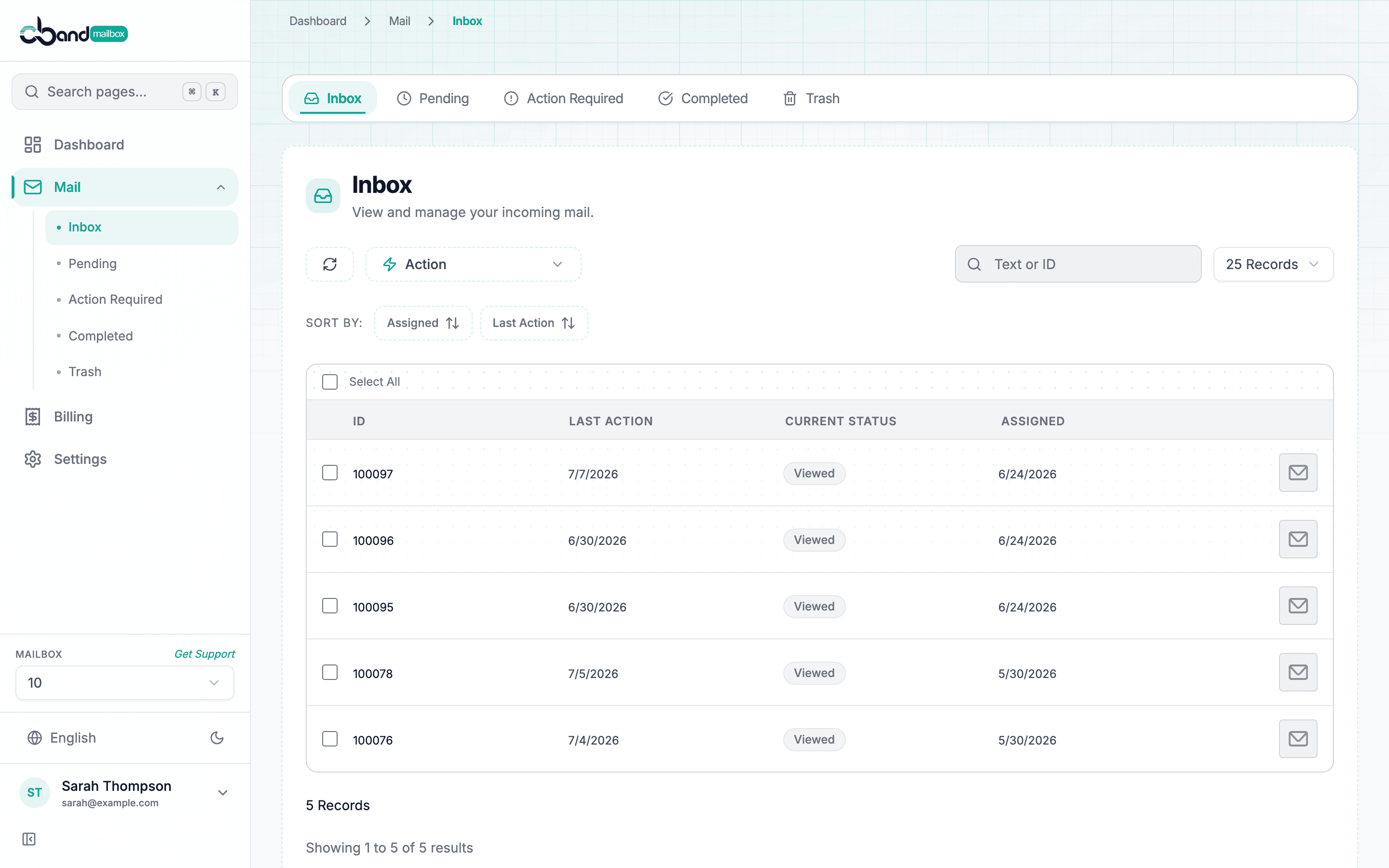The width and height of the screenshot is (1389, 868).
Task: Switch to the Inbox tab
Action: [332, 98]
